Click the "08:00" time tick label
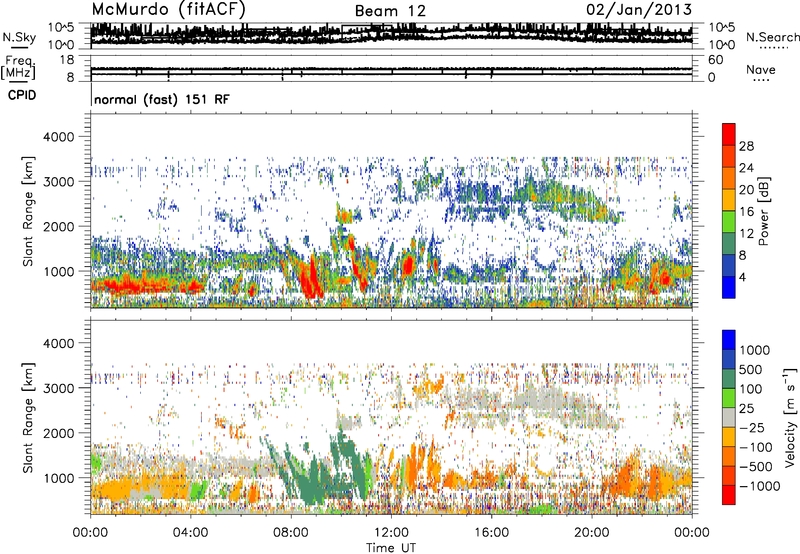 [291, 533]
